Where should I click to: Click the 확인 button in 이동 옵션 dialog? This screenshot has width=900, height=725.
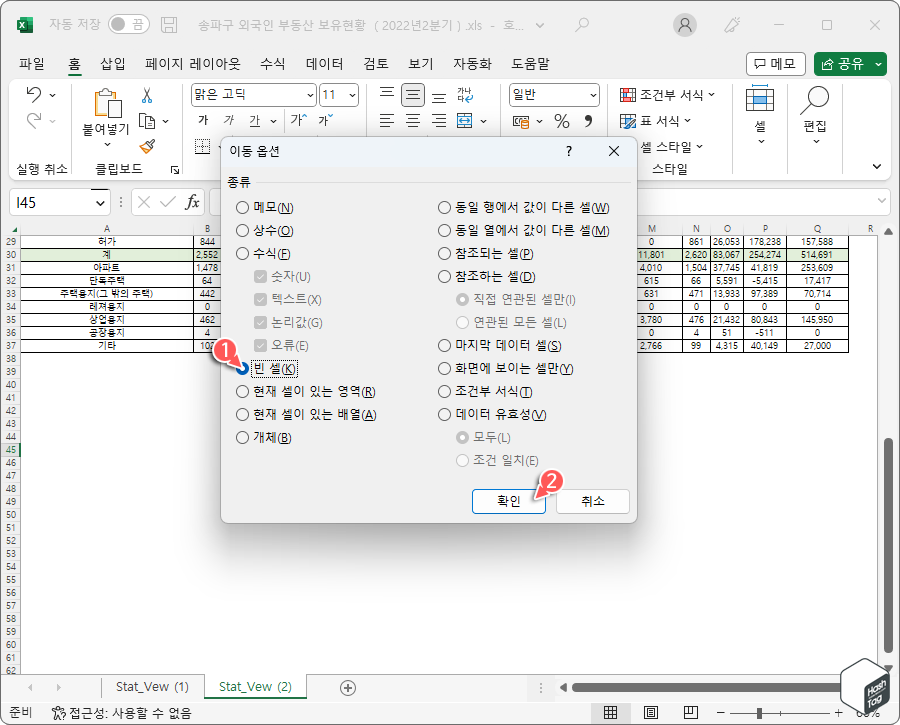pyautogui.click(x=508, y=501)
